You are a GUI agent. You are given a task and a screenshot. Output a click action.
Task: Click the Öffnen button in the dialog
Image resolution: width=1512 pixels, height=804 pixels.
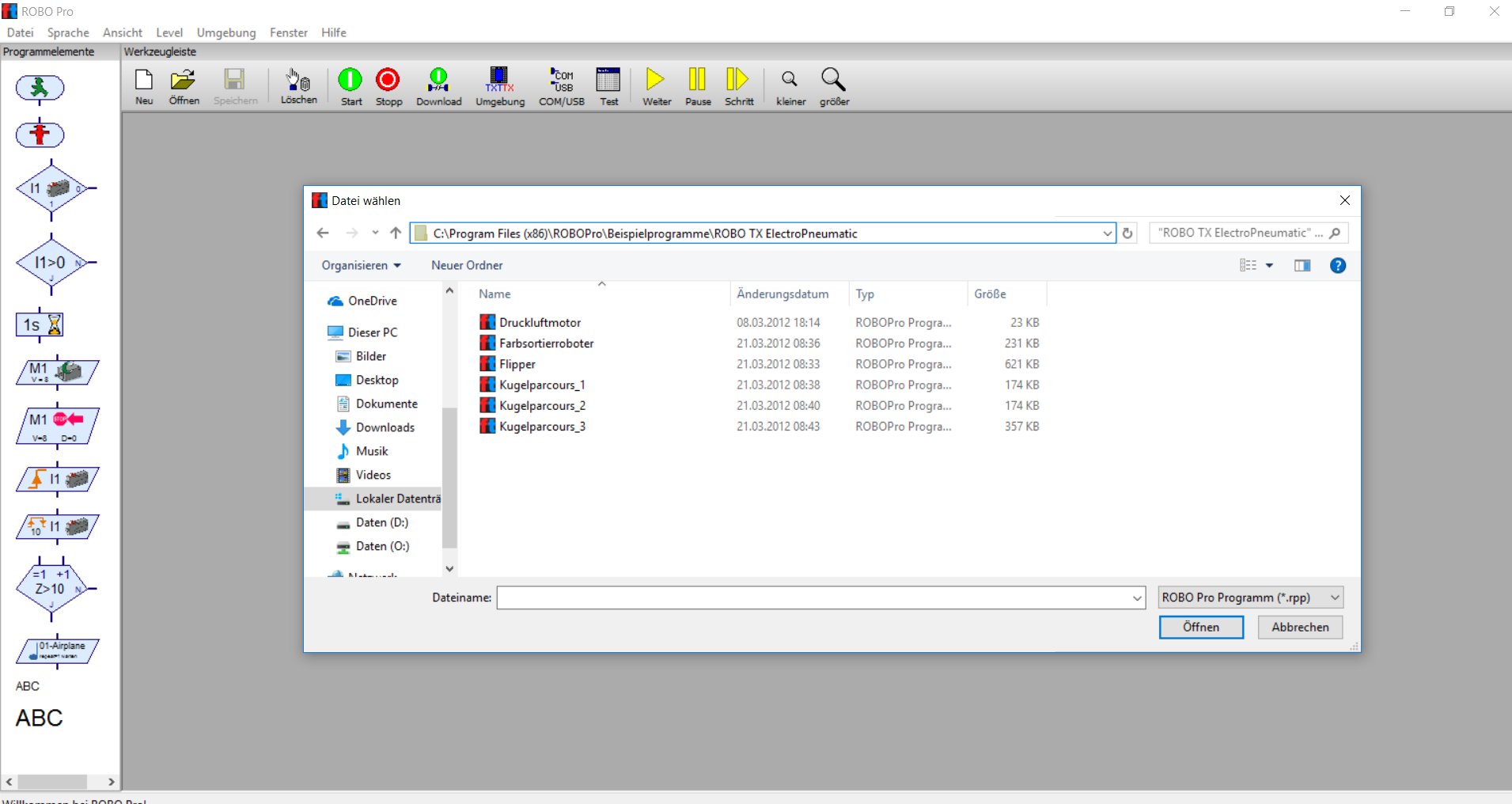[x=1201, y=628]
